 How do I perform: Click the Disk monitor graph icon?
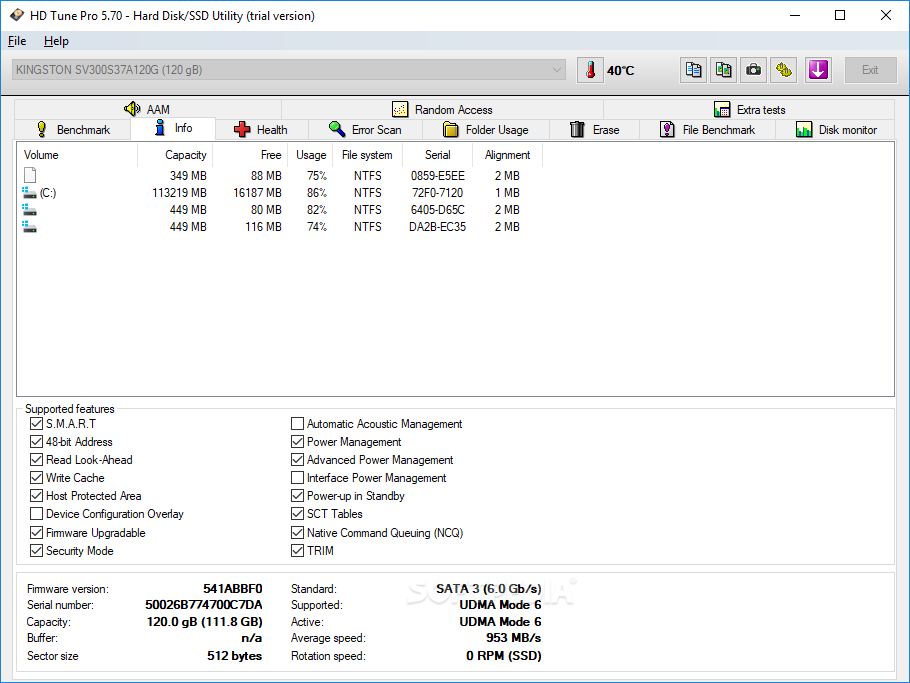pos(804,129)
